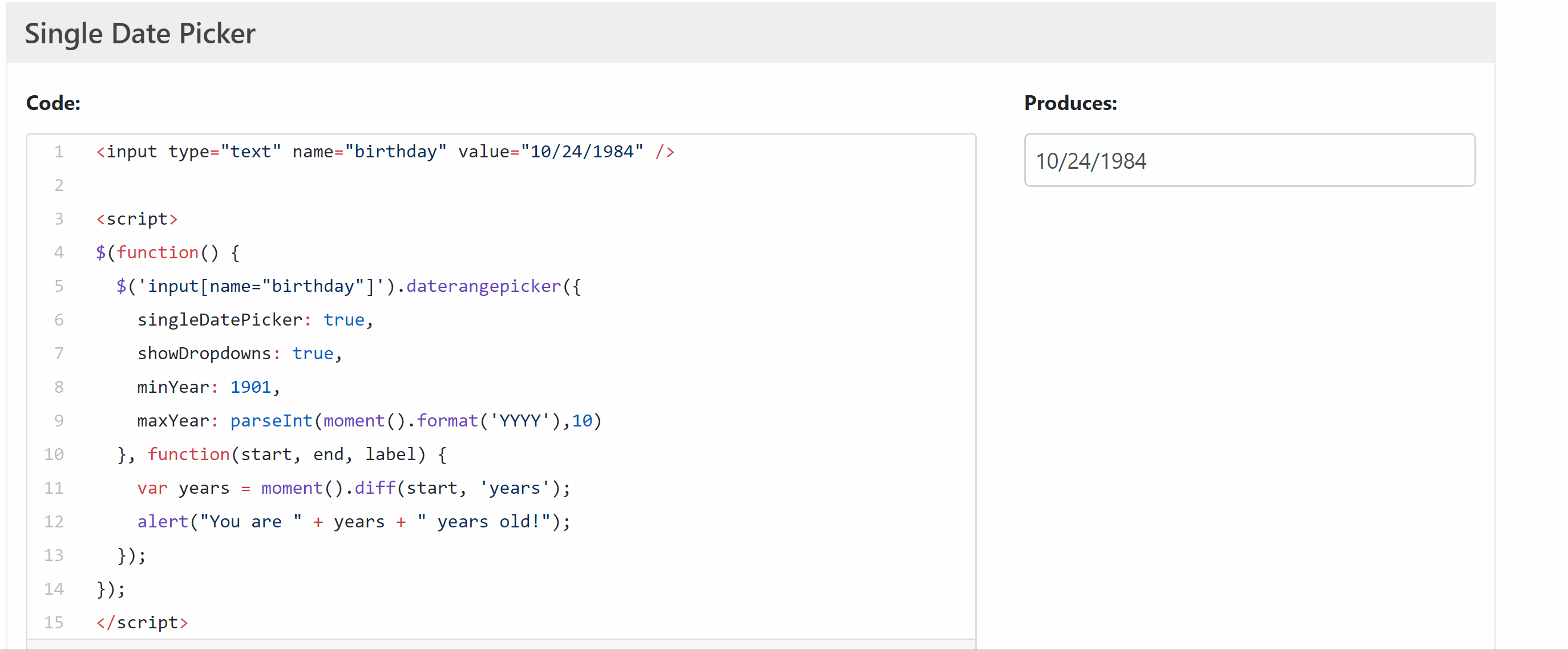Click the alert function call in code

[163, 522]
